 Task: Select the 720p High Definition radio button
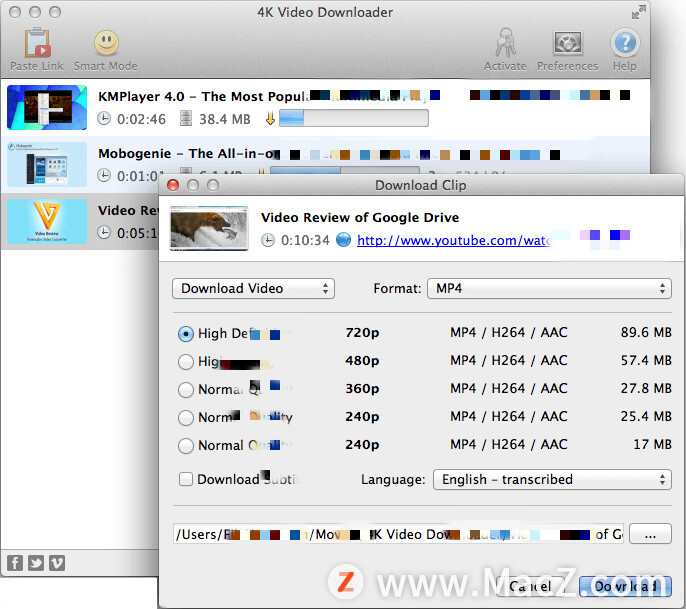(x=186, y=334)
